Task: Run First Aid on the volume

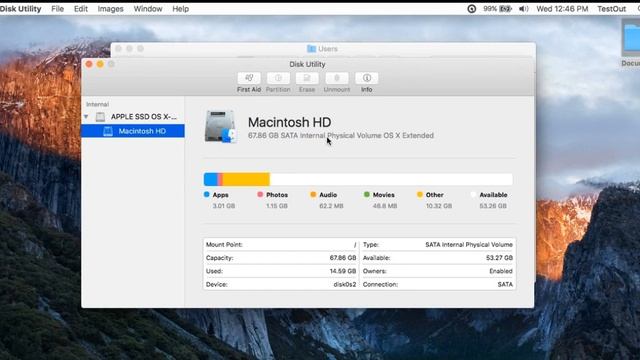Action: click(x=249, y=78)
